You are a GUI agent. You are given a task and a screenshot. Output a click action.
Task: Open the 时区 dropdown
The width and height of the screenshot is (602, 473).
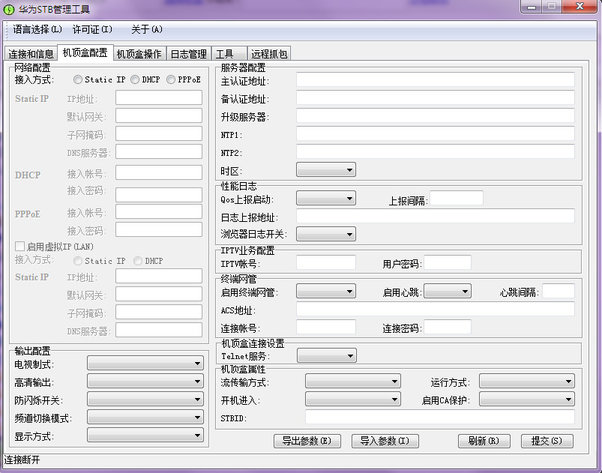[326, 170]
